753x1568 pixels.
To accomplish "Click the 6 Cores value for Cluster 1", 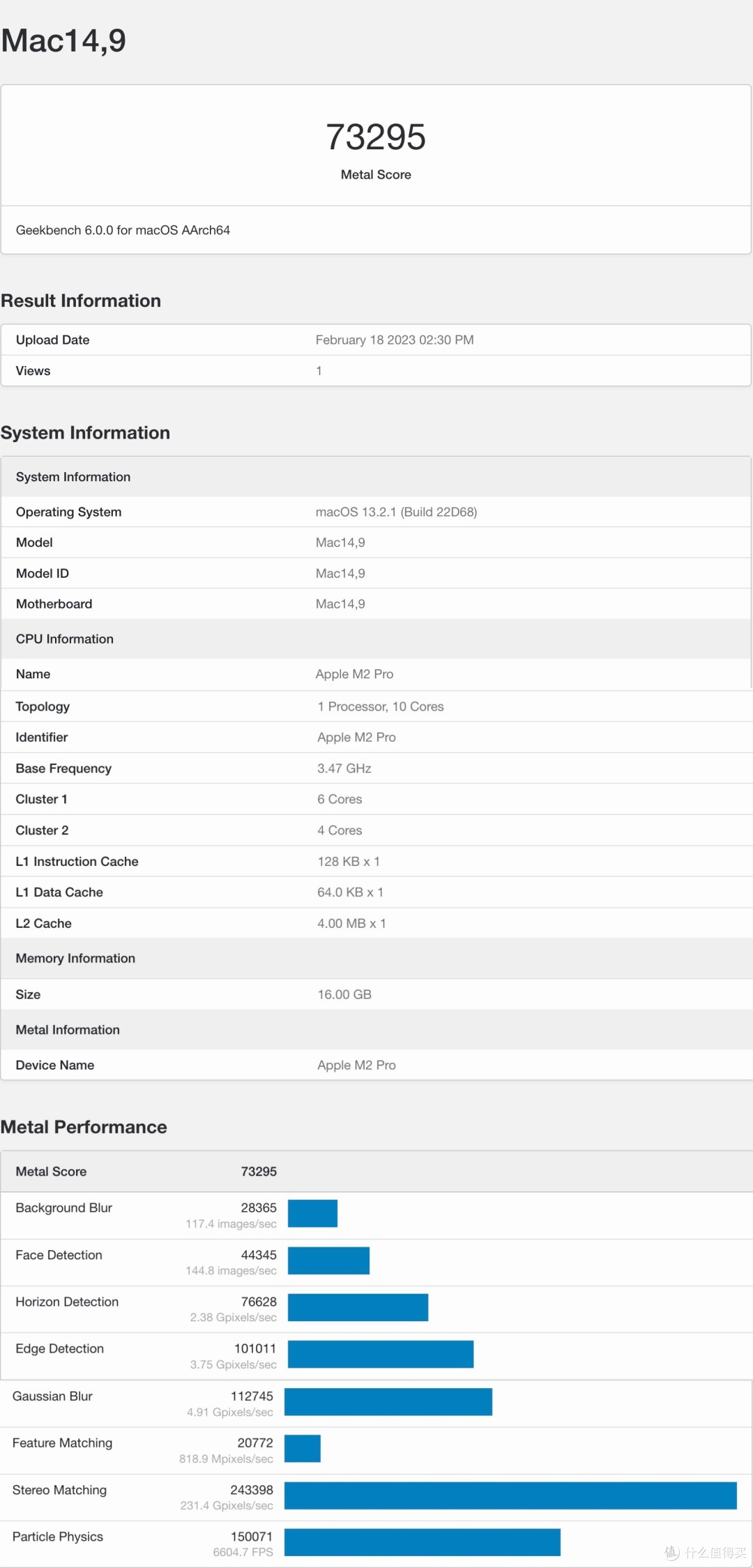I will point(340,799).
